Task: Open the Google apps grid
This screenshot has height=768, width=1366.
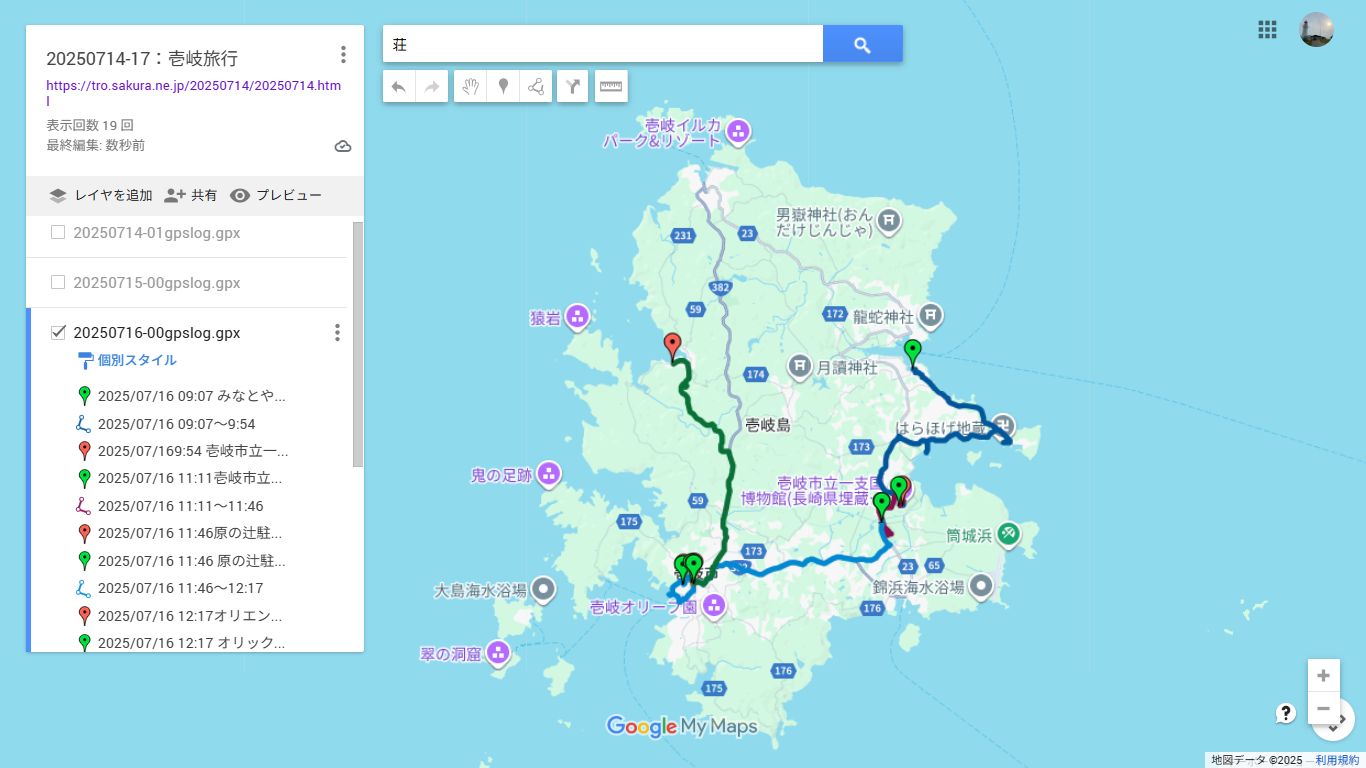Action: (1267, 30)
